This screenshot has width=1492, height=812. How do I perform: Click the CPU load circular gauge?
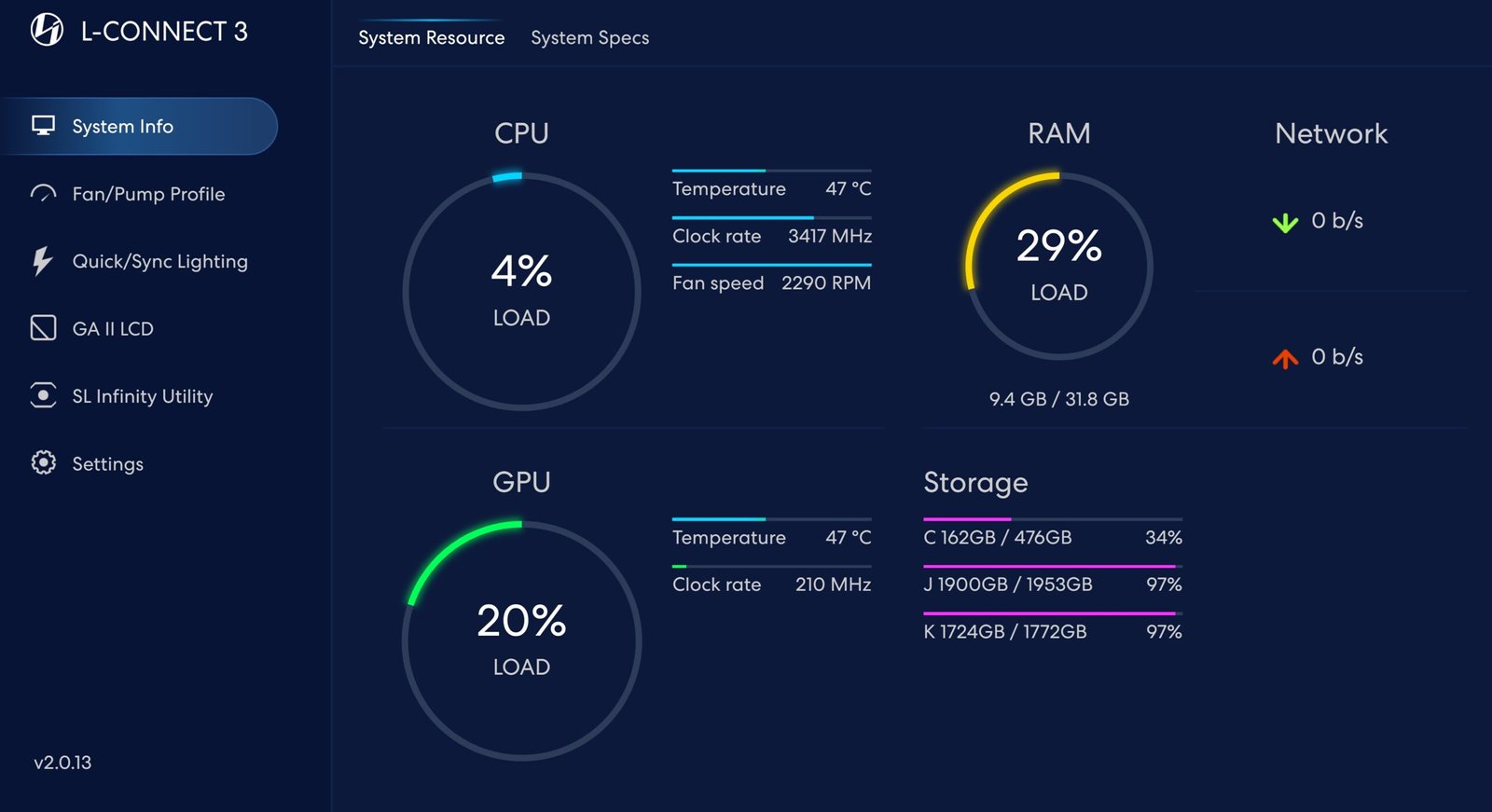pos(521,292)
